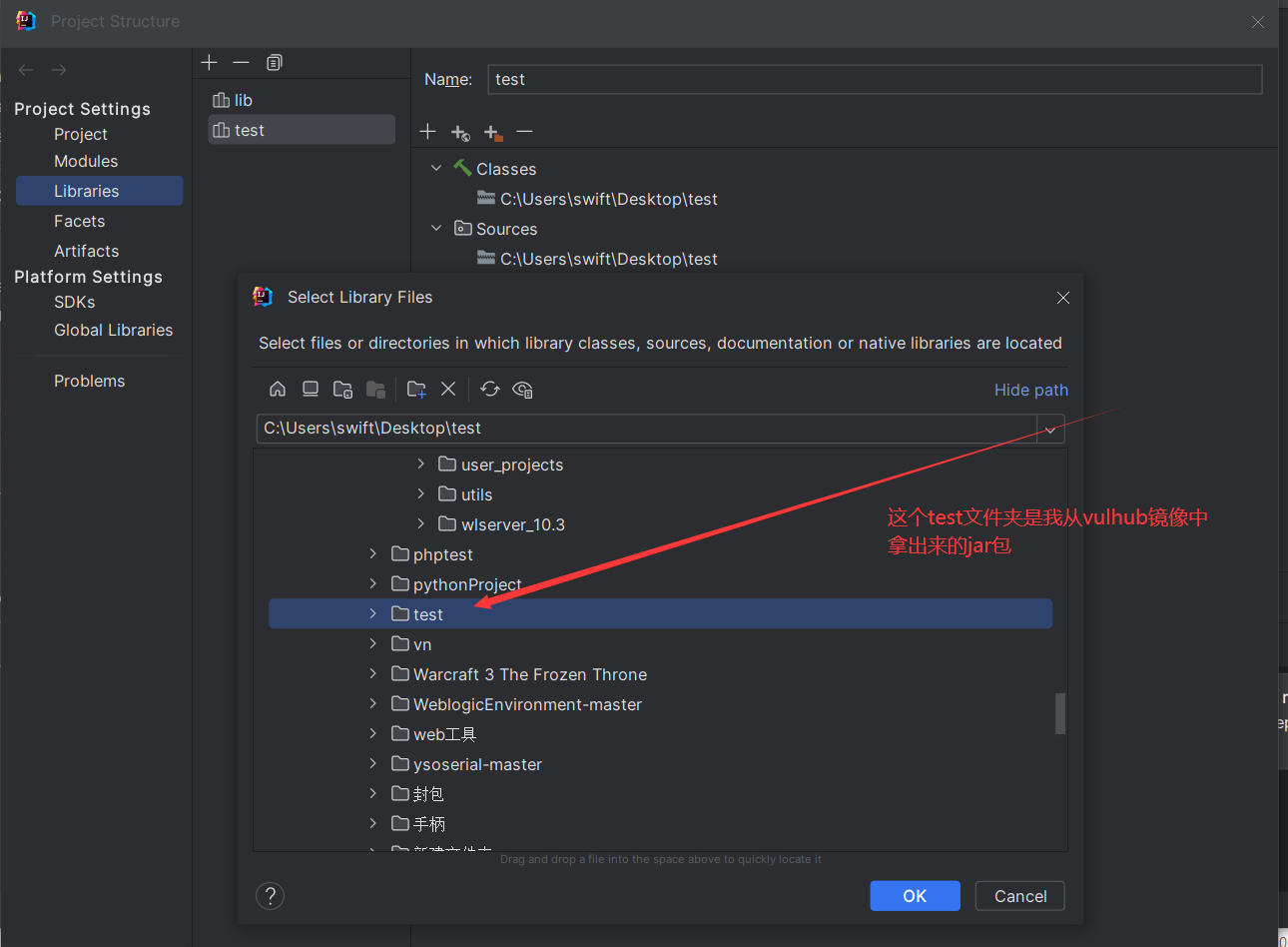Viewport: 1288px width, 947px height.
Task: Select the test library in list
Action: pyautogui.click(x=302, y=130)
